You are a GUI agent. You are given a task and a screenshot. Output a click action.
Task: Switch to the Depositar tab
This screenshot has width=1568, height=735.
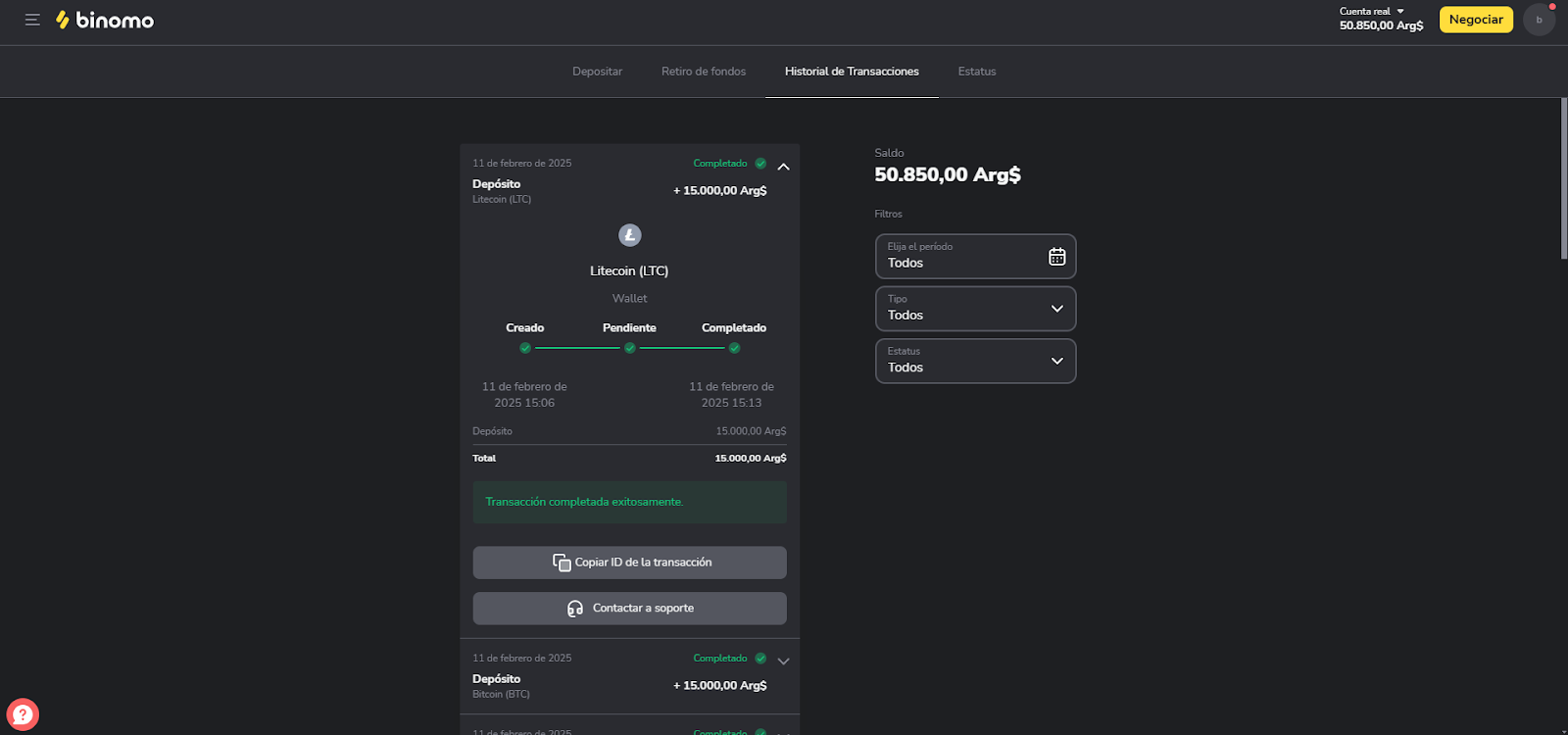[x=597, y=72]
